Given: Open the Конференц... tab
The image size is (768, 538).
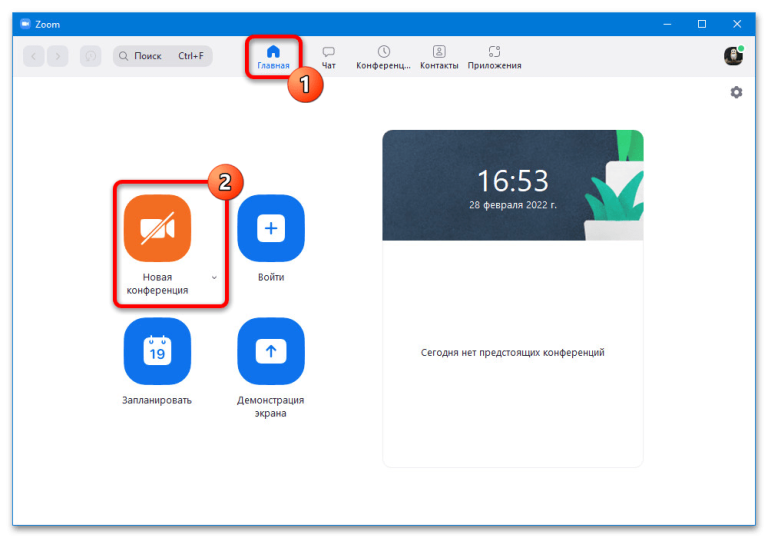Looking at the screenshot, I should (x=383, y=57).
